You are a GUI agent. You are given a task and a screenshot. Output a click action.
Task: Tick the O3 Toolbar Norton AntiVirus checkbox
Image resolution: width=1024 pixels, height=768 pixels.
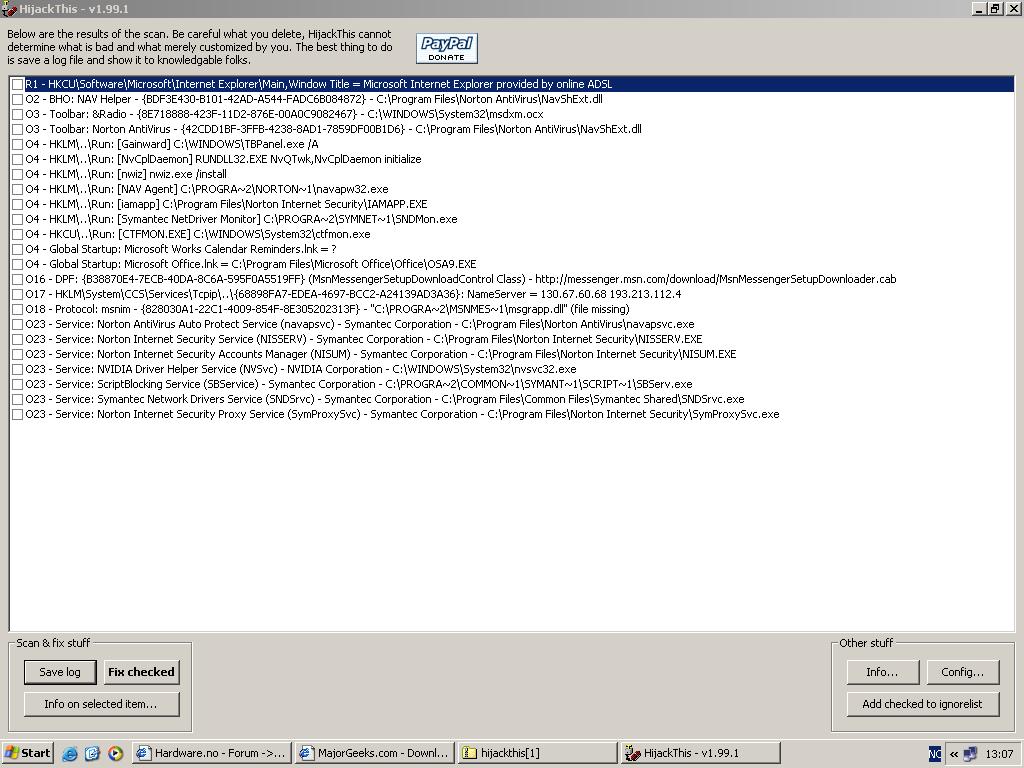point(18,129)
